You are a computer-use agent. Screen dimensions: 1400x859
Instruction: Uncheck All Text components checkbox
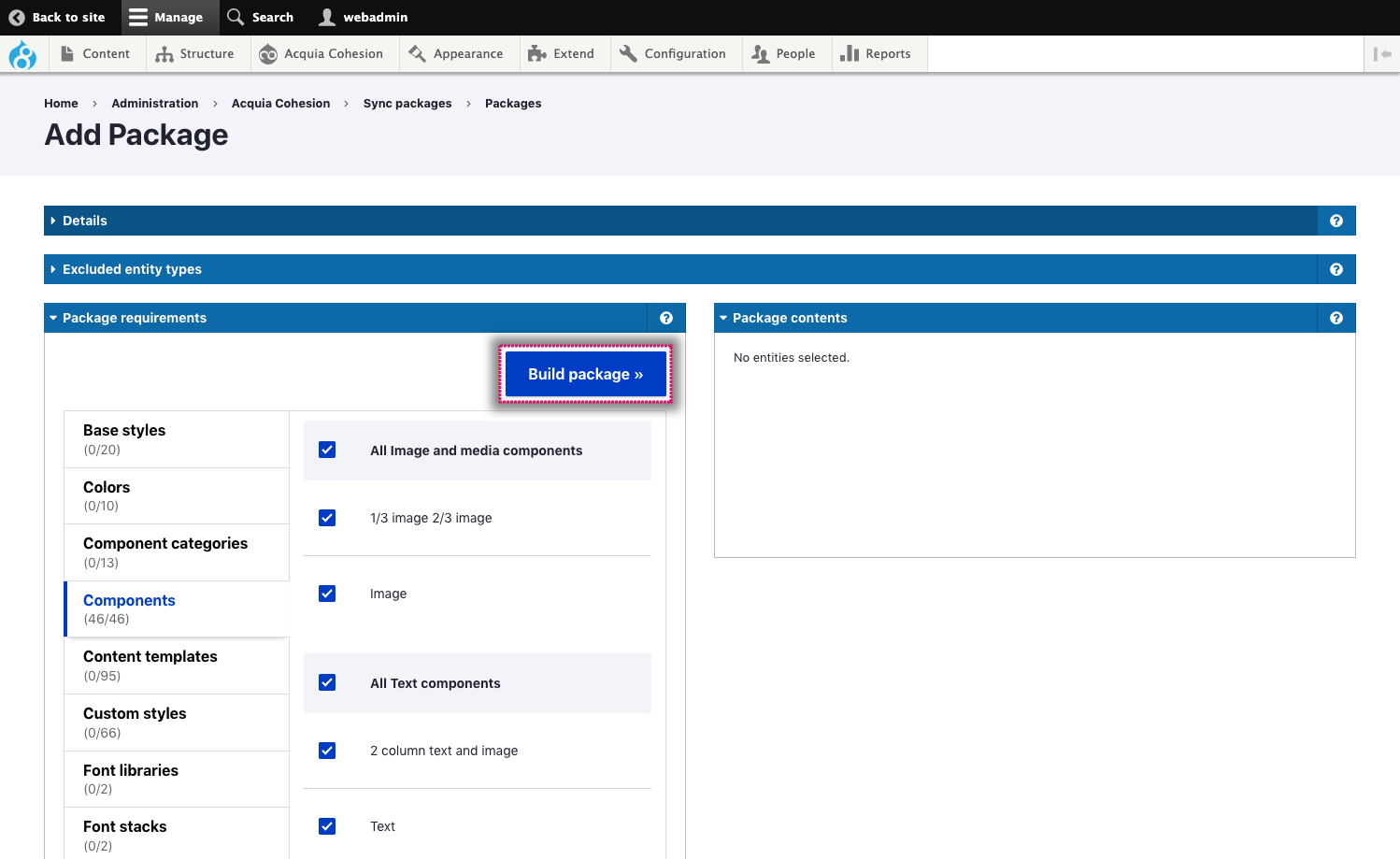[327, 682]
